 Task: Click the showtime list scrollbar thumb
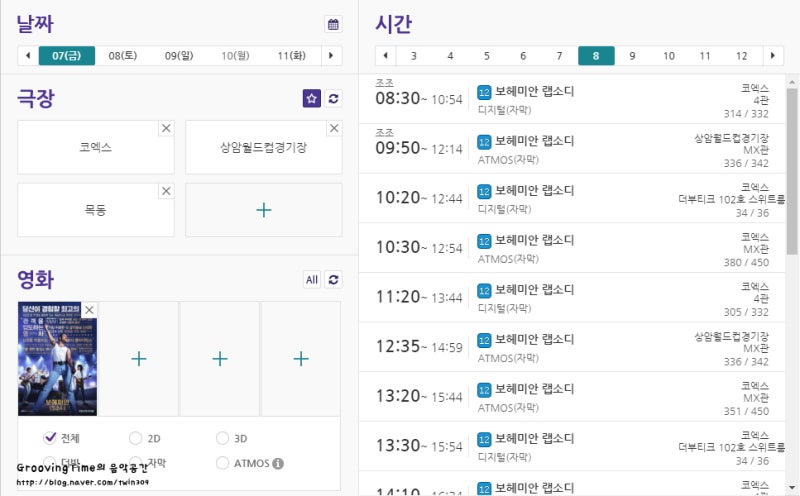click(x=792, y=171)
